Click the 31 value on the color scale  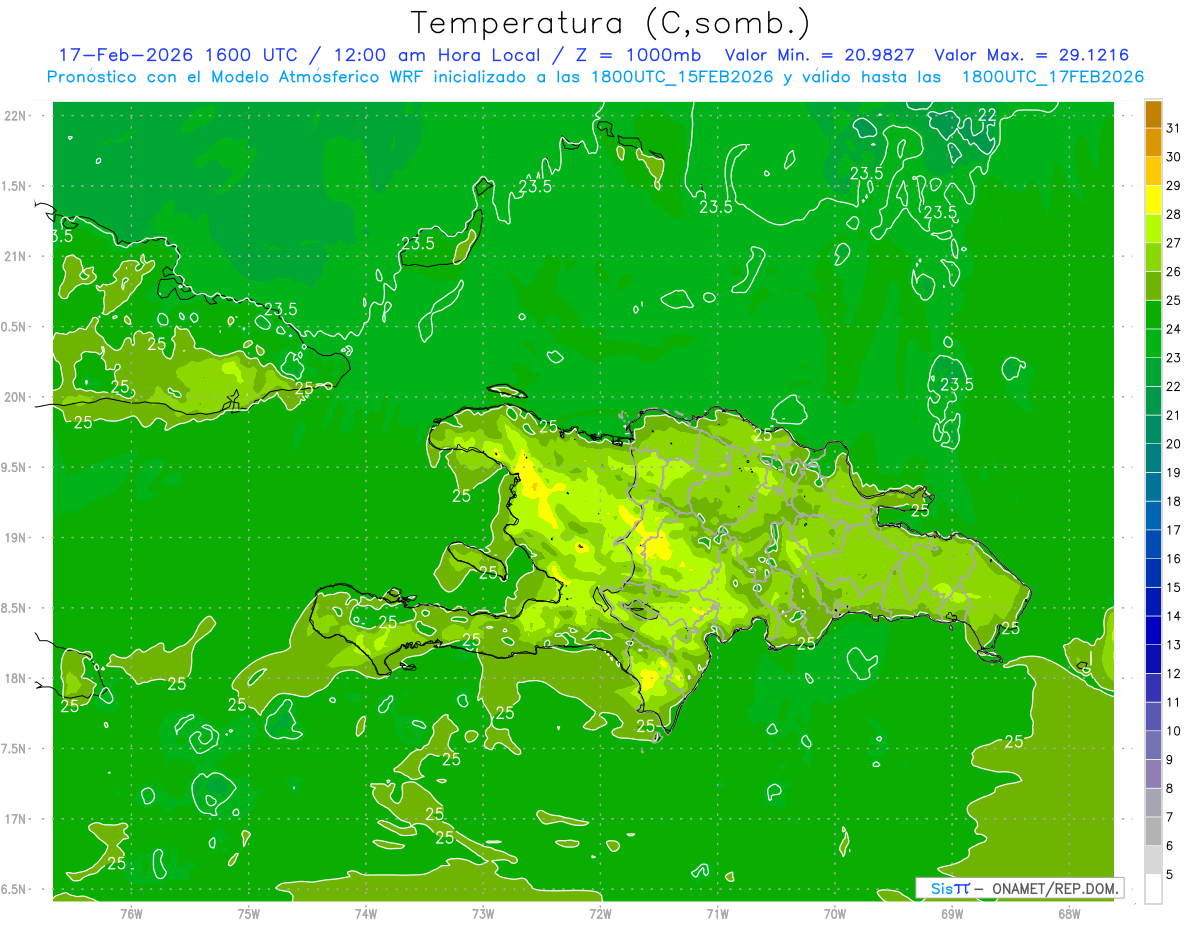[1174, 128]
